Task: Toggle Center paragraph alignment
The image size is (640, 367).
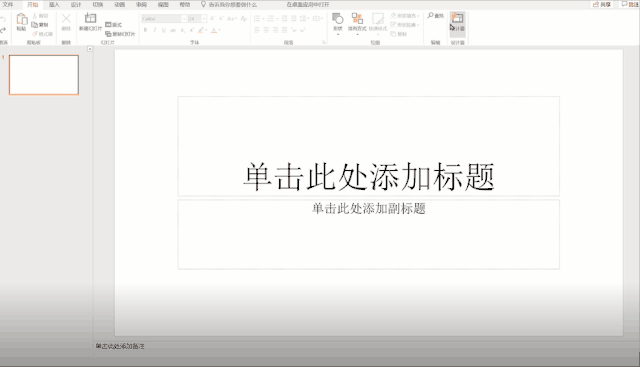Action: (x=266, y=30)
